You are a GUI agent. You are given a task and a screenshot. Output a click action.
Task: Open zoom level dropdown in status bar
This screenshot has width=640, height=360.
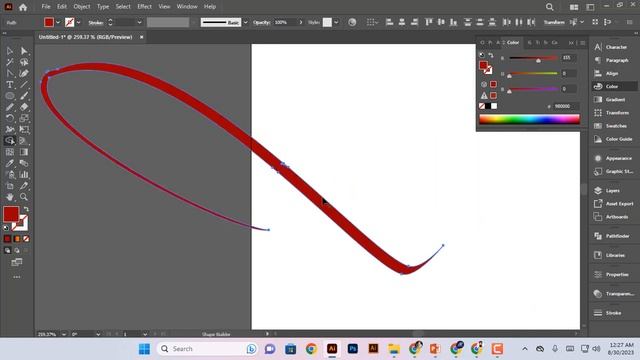[64, 334]
